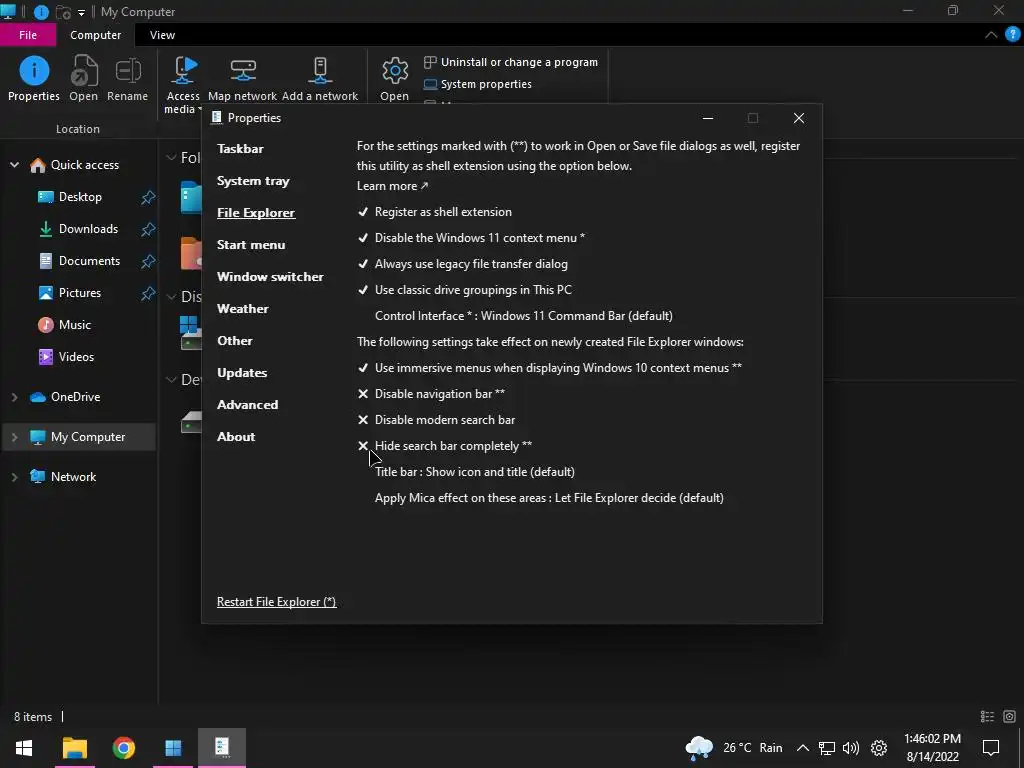Viewport: 1024px width, 768px height.
Task: Launch Google Chrome from taskbar
Action: click(123, 748)
